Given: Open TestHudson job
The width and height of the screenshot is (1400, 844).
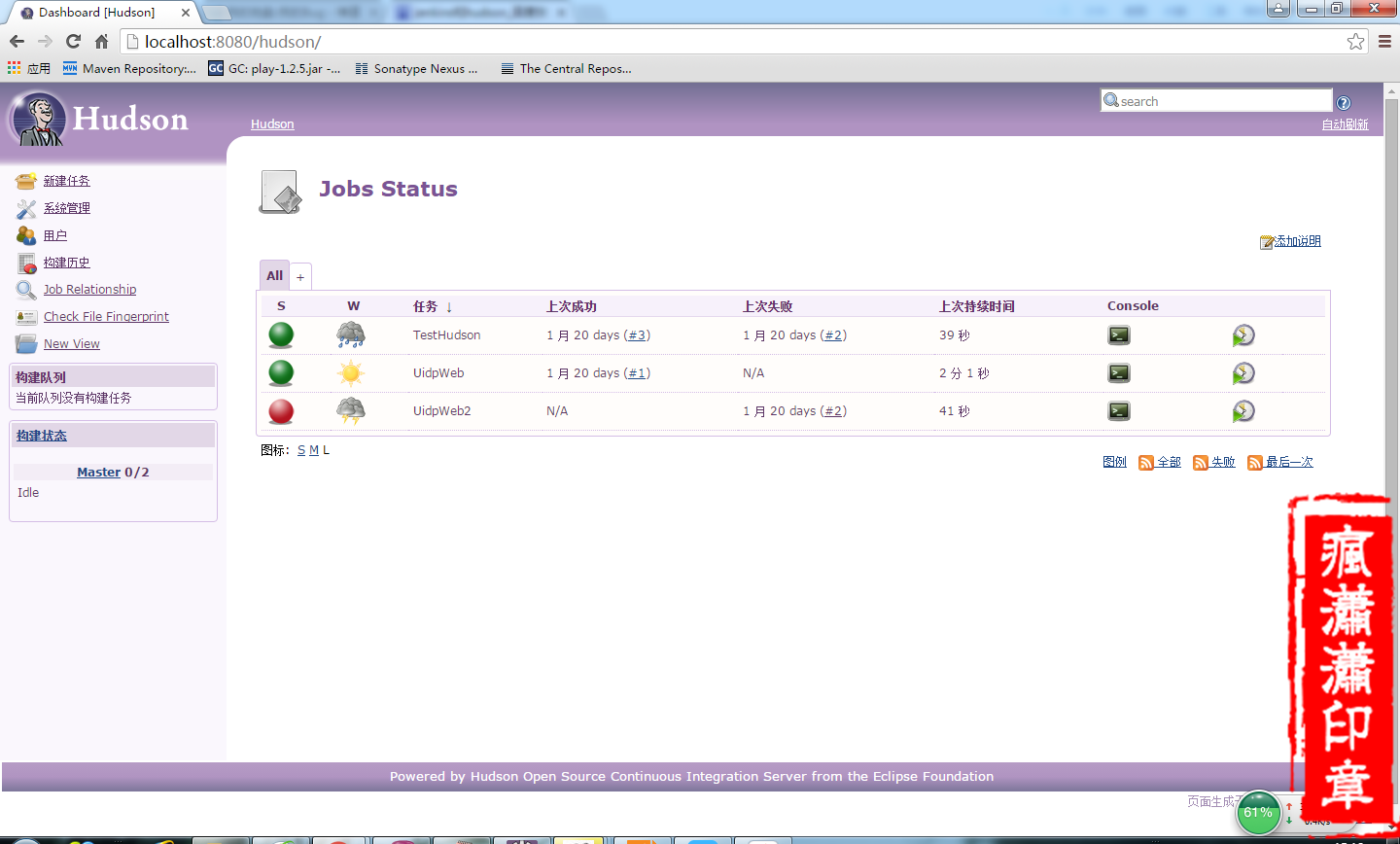Looking at the screenshot, I should click(447, 335).
